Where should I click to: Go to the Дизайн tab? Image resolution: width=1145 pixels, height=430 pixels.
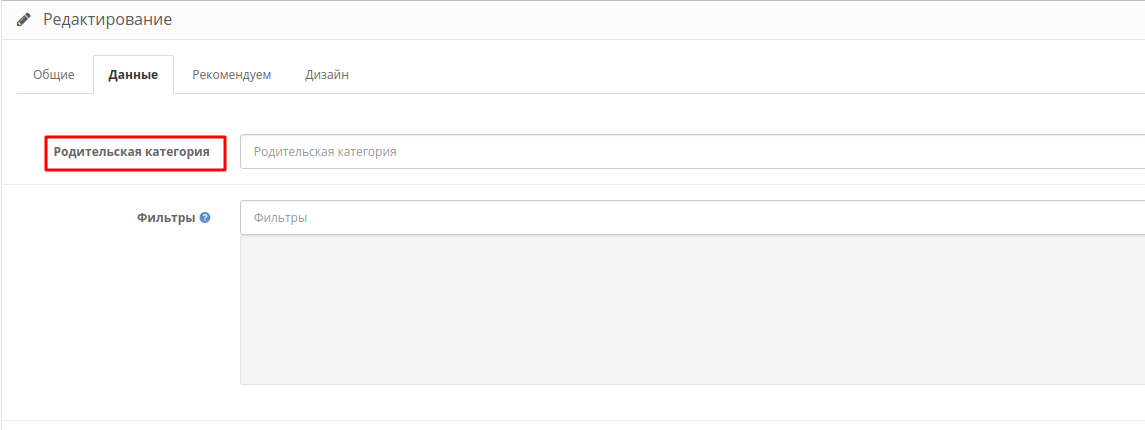tap(327, 75)
